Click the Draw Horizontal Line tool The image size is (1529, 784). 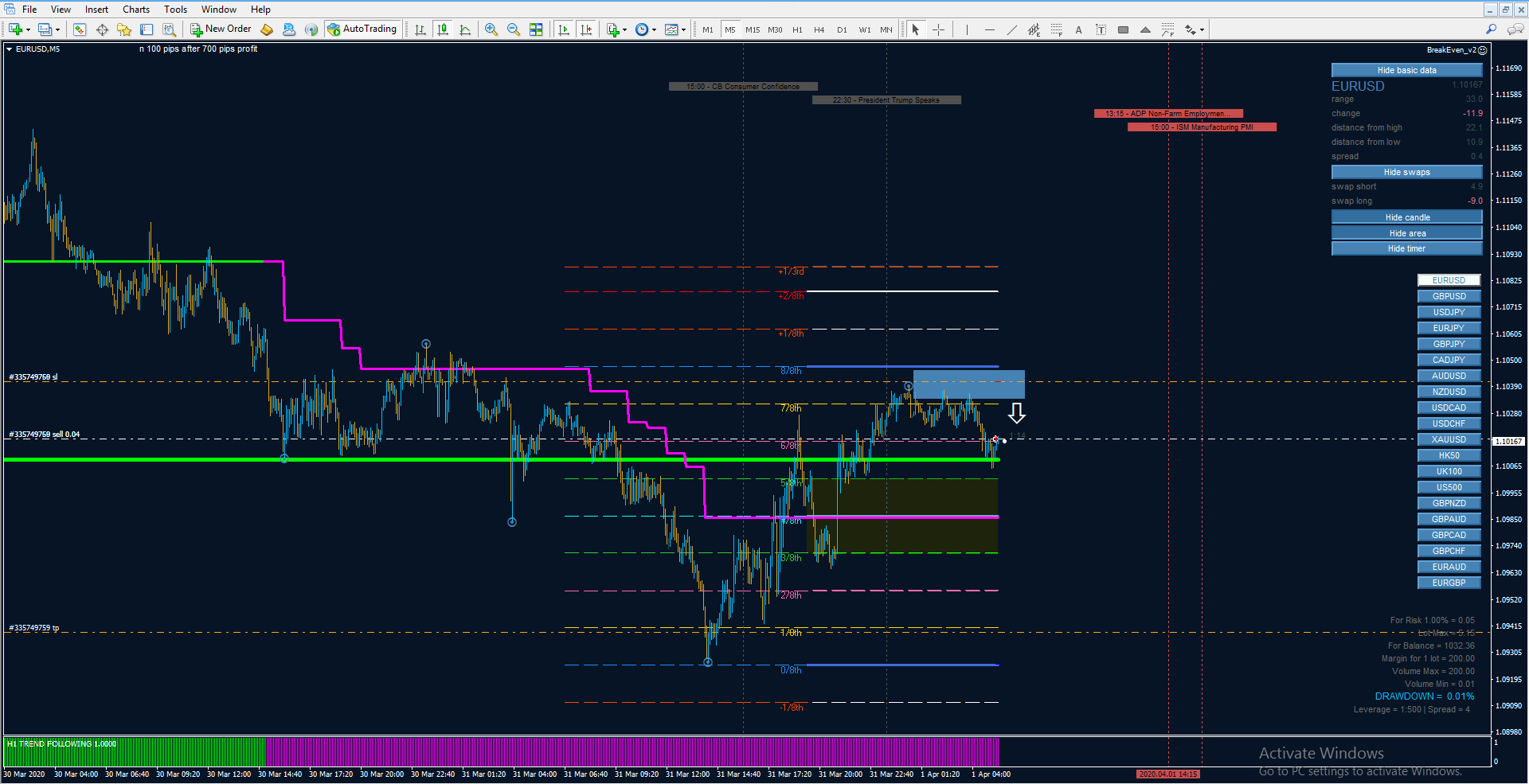[x=989, y=29]
